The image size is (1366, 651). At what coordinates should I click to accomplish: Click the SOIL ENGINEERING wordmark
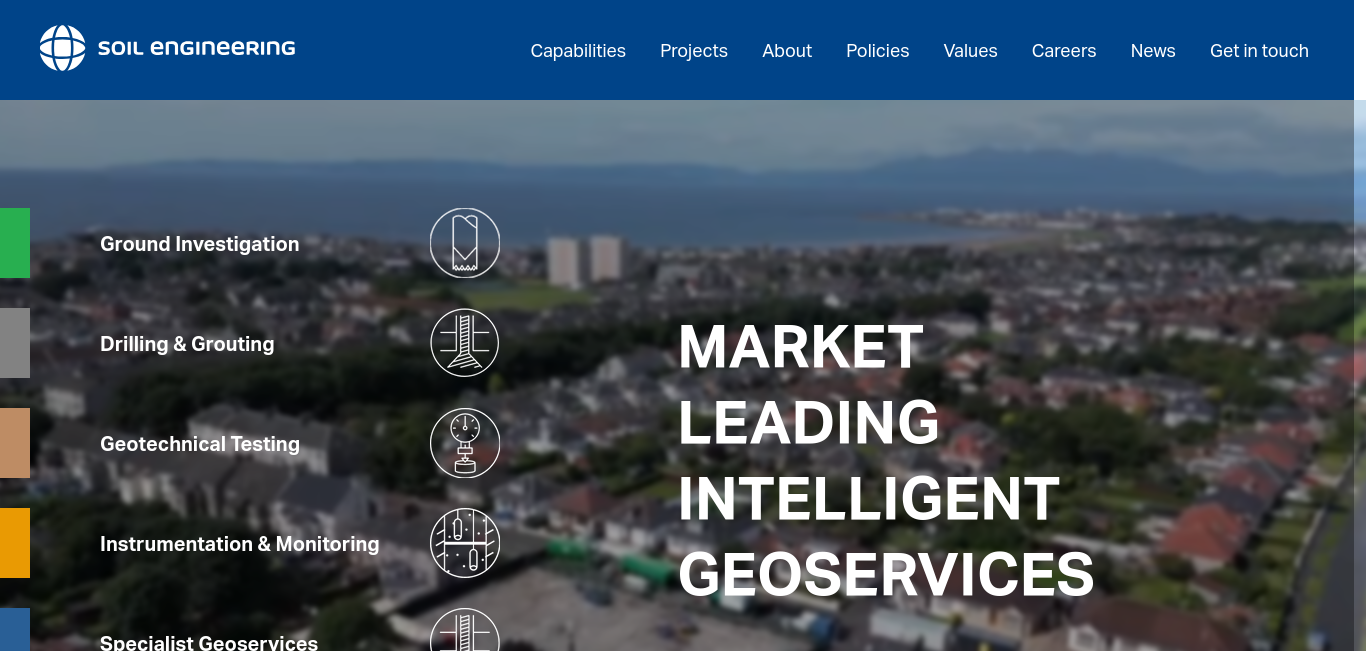196,48
